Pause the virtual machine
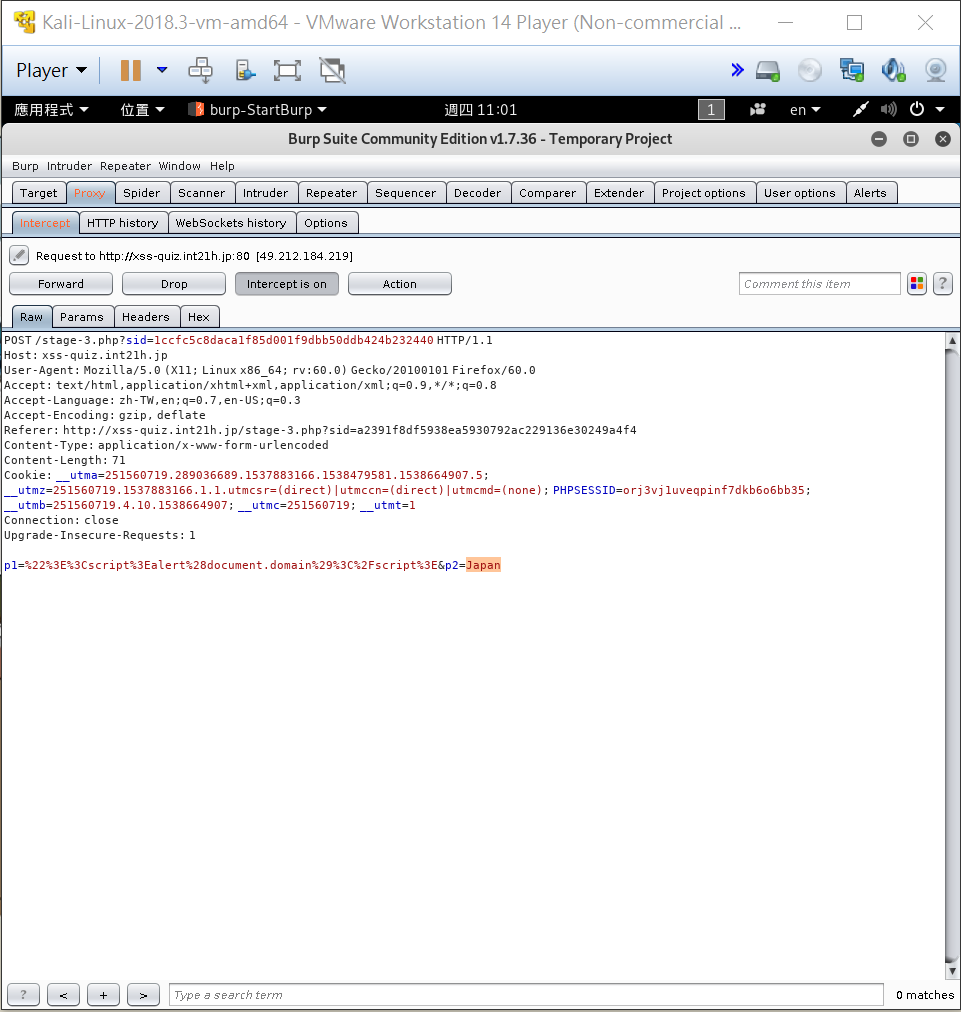 click(130, 70)
